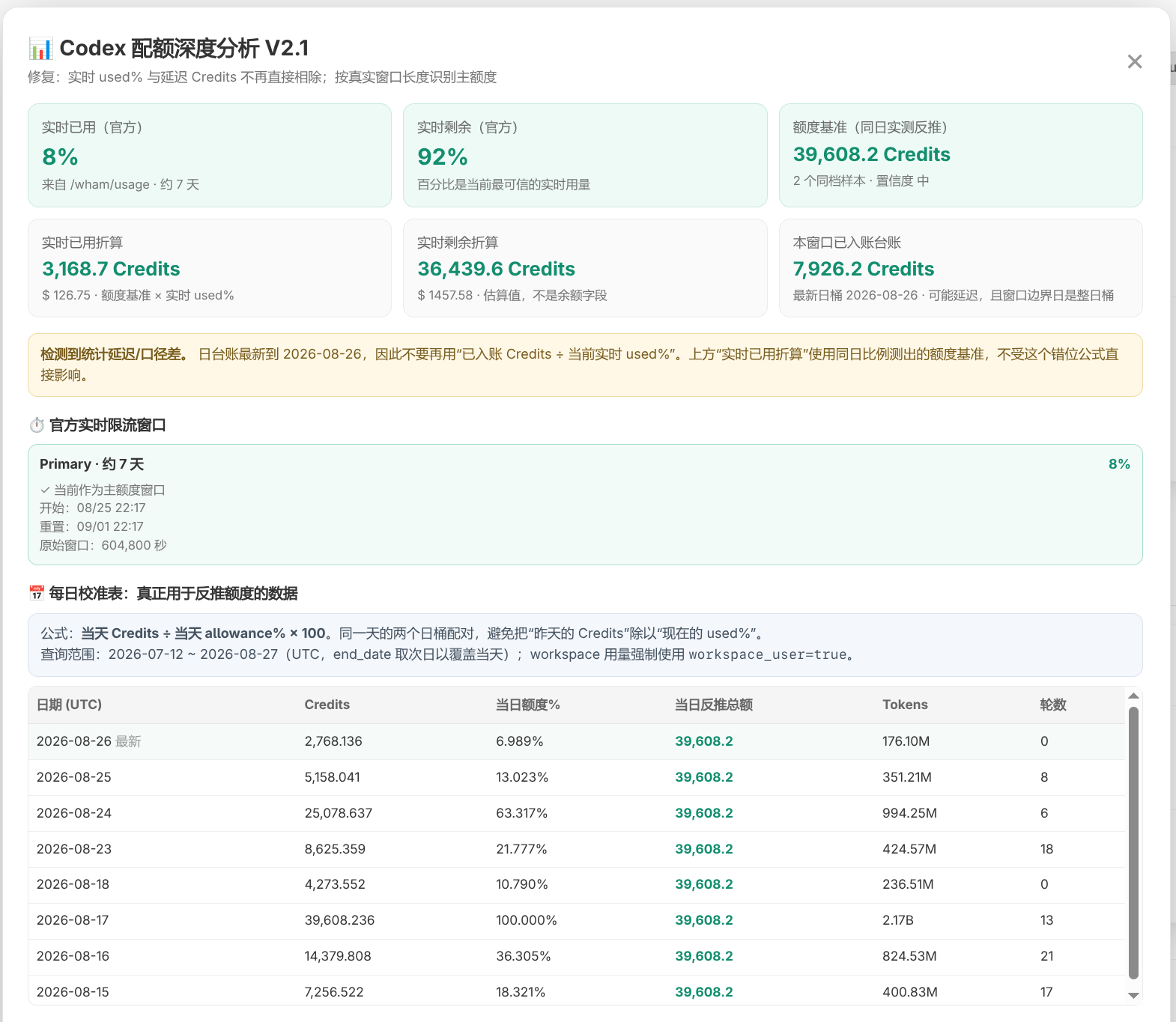Click the check mark before 当前作为主额度窗口
This screenshot has width=1176, height=1022.
coord(45,490)
